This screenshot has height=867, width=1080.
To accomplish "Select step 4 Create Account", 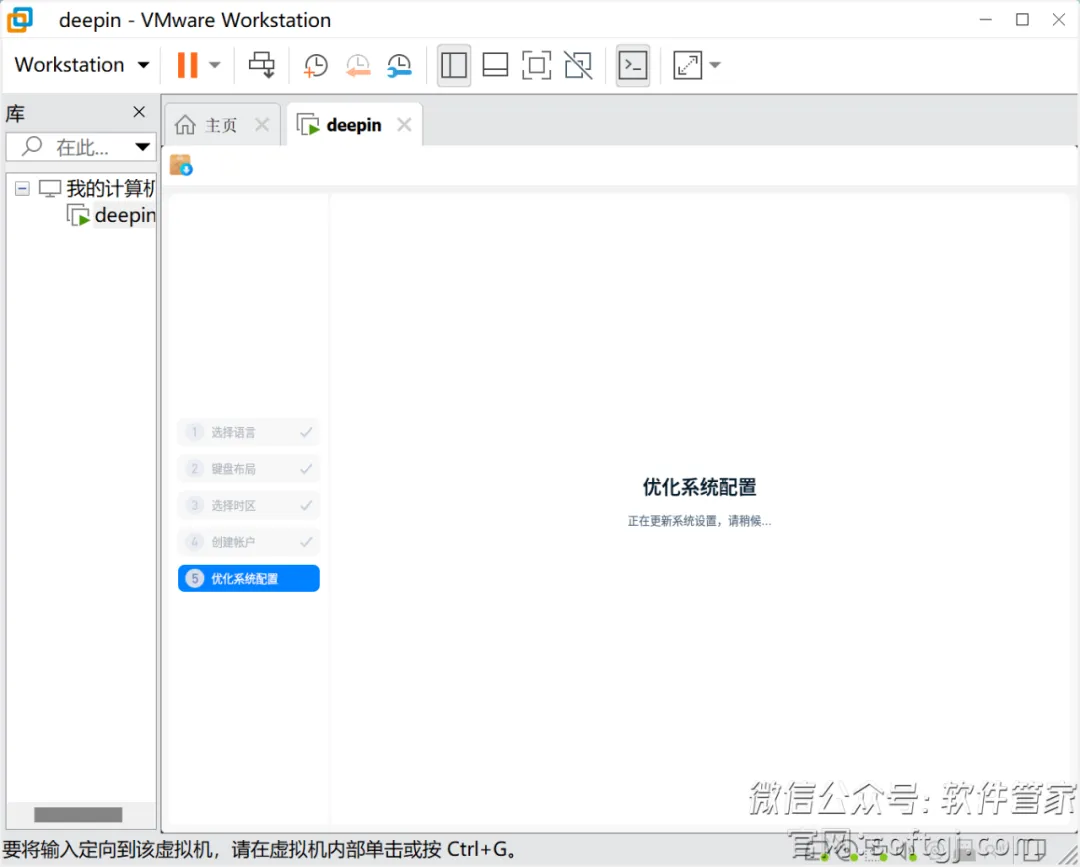I will pos(249,541).
